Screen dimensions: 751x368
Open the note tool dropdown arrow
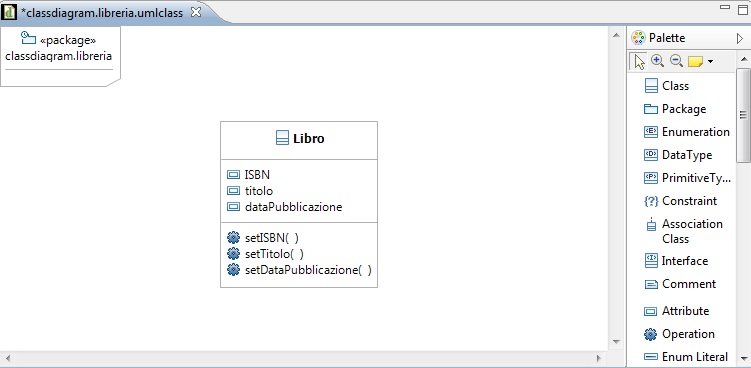710,61
